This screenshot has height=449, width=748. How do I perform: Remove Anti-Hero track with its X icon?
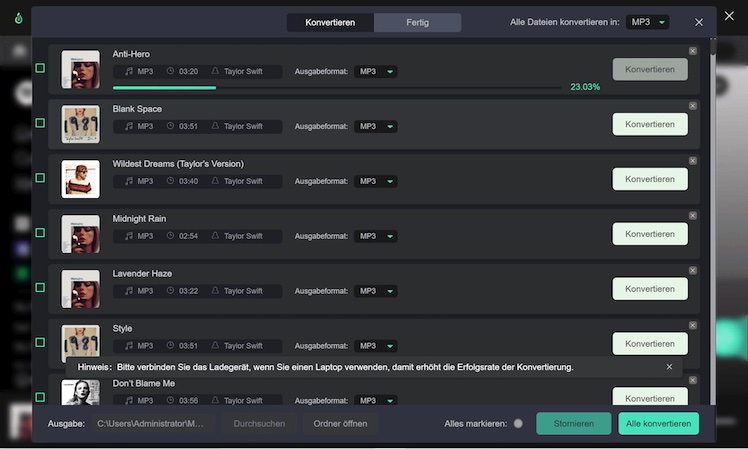(x=693, y=51)
